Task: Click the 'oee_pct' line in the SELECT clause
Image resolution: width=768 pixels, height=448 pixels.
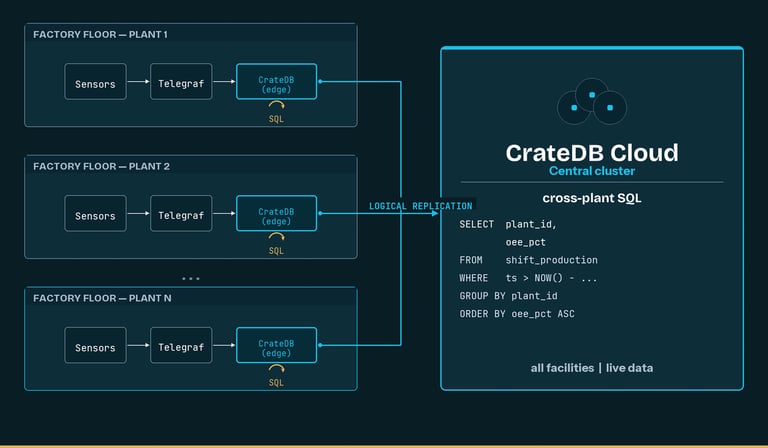Action: 526,242
